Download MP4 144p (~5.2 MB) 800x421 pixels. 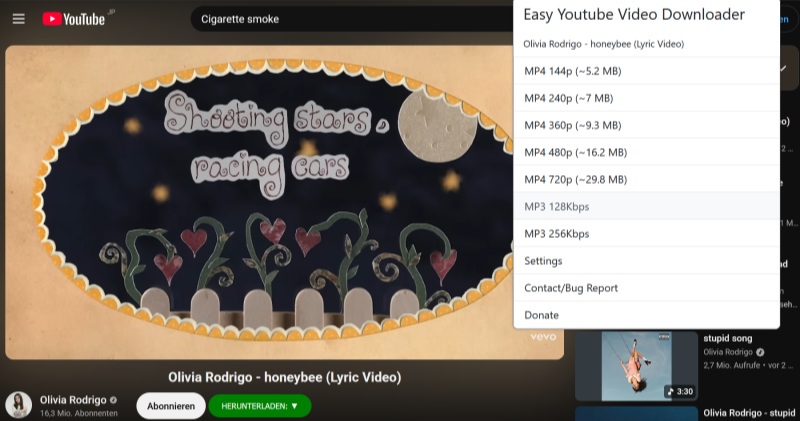point(646,71)
